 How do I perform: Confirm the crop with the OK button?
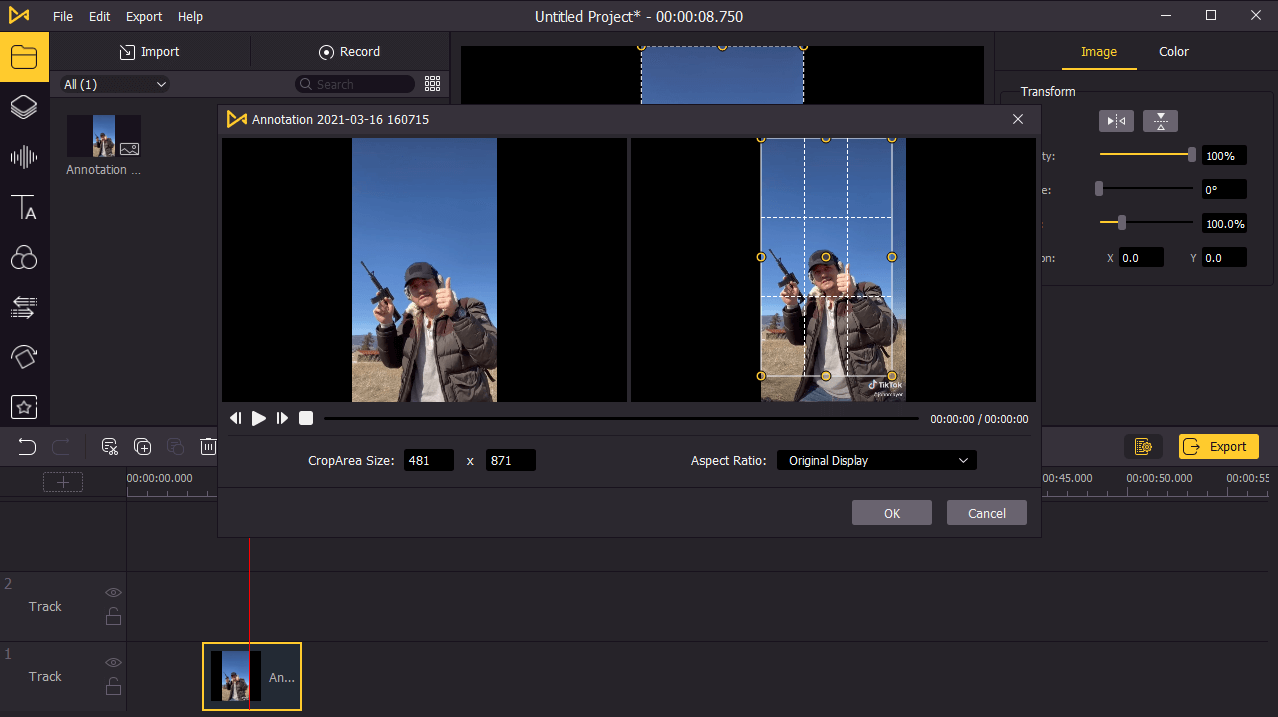891,512
